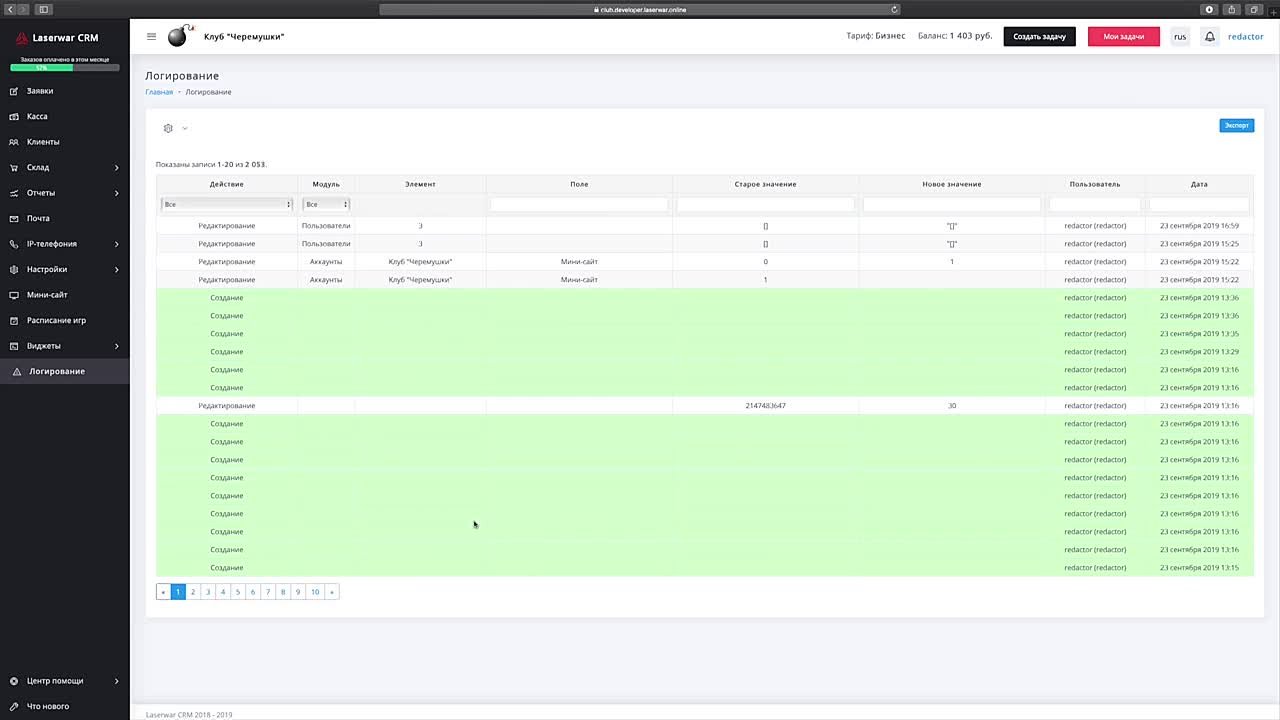The image size is (1280, 720).
Task: Expand the IP-телефония submenu chevron
Action: (116, 244)
